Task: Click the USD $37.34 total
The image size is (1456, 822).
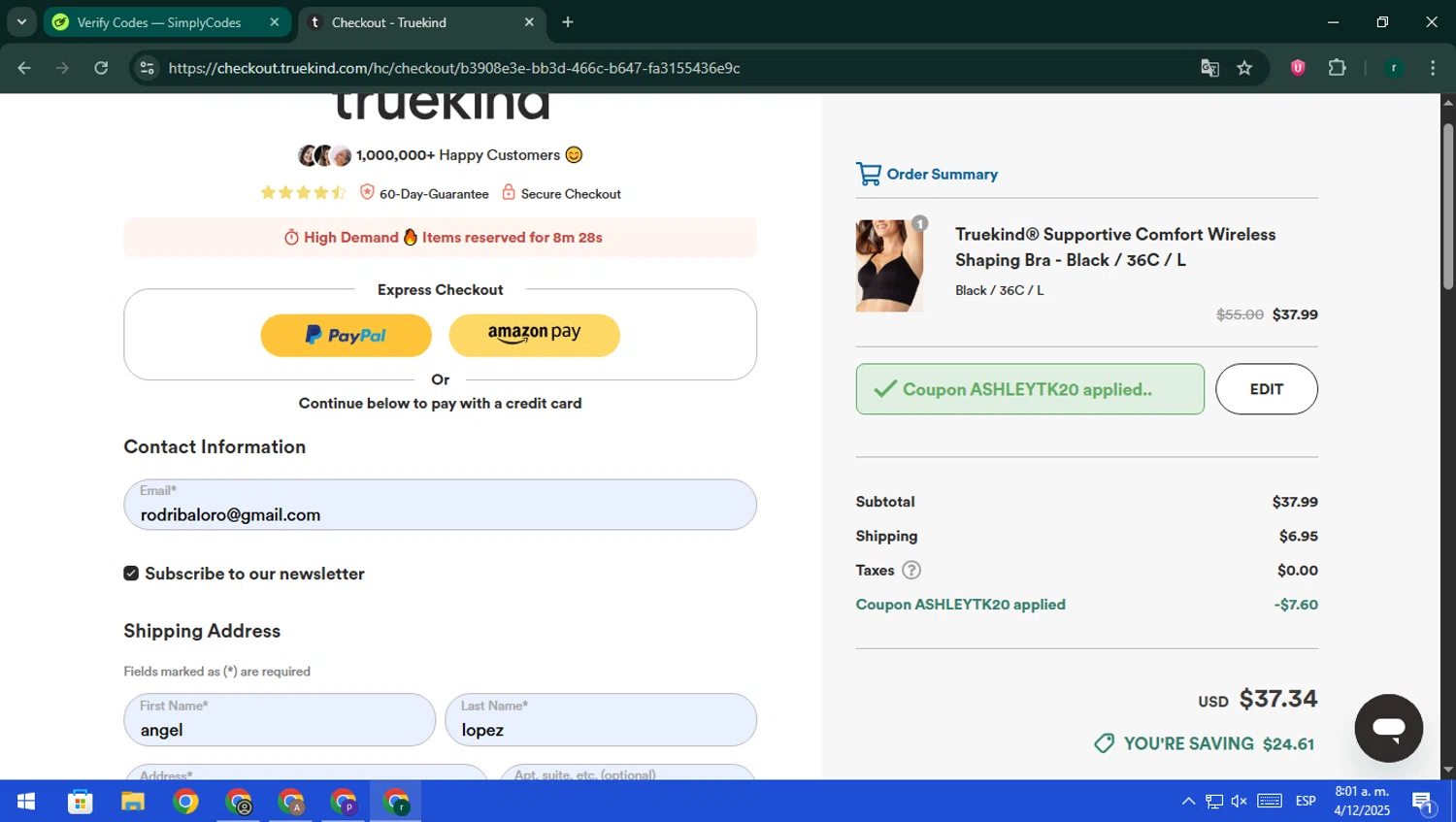Action: click(1257, 699)
